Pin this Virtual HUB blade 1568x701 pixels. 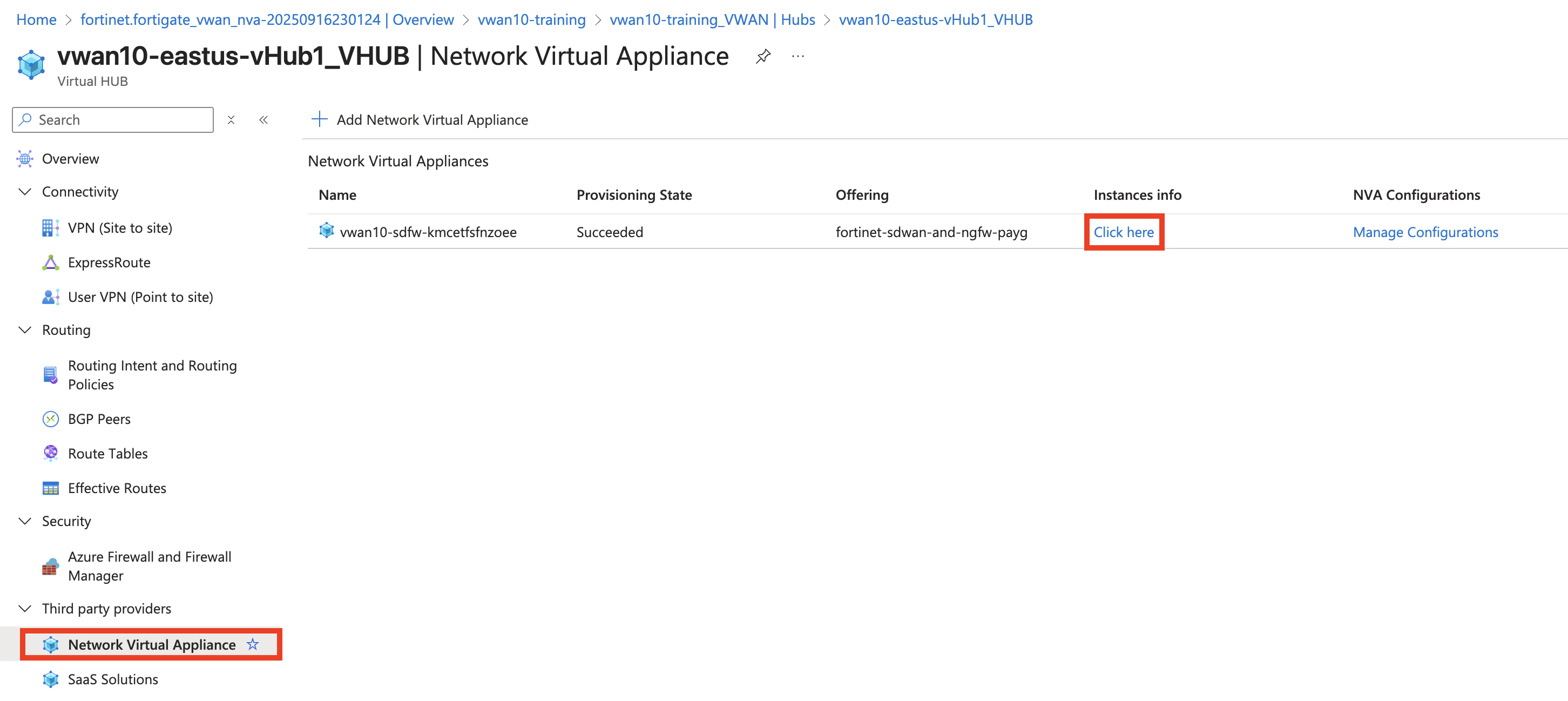click(x=763, y=57)
